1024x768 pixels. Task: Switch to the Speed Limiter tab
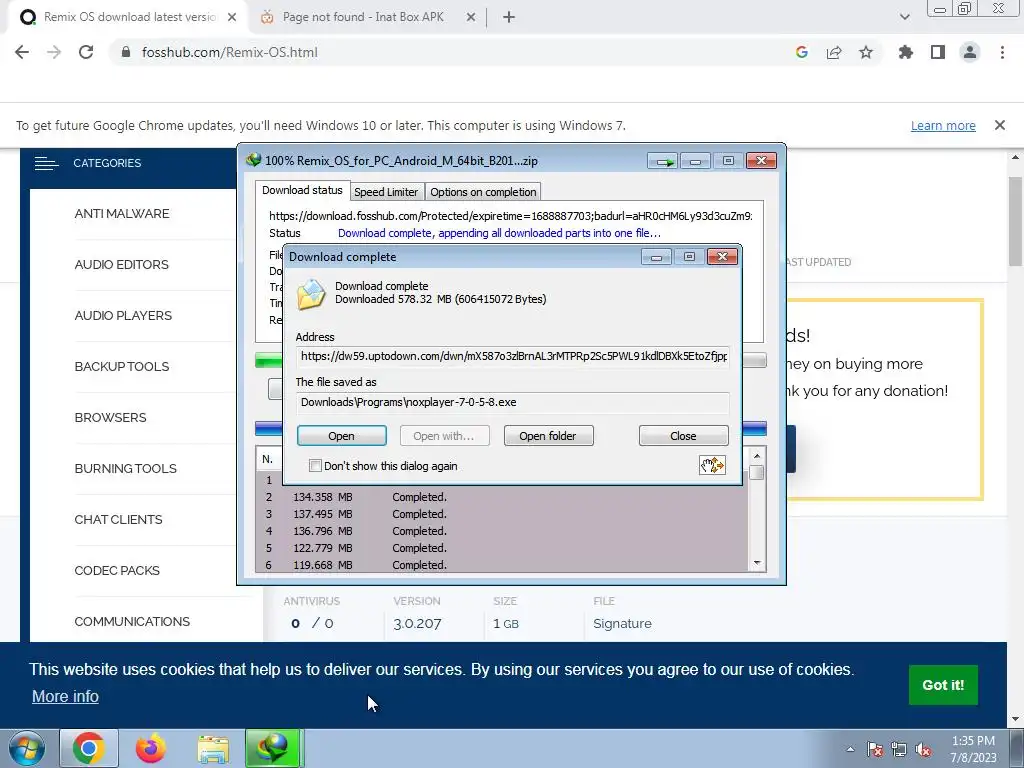[x=386, y=192]
